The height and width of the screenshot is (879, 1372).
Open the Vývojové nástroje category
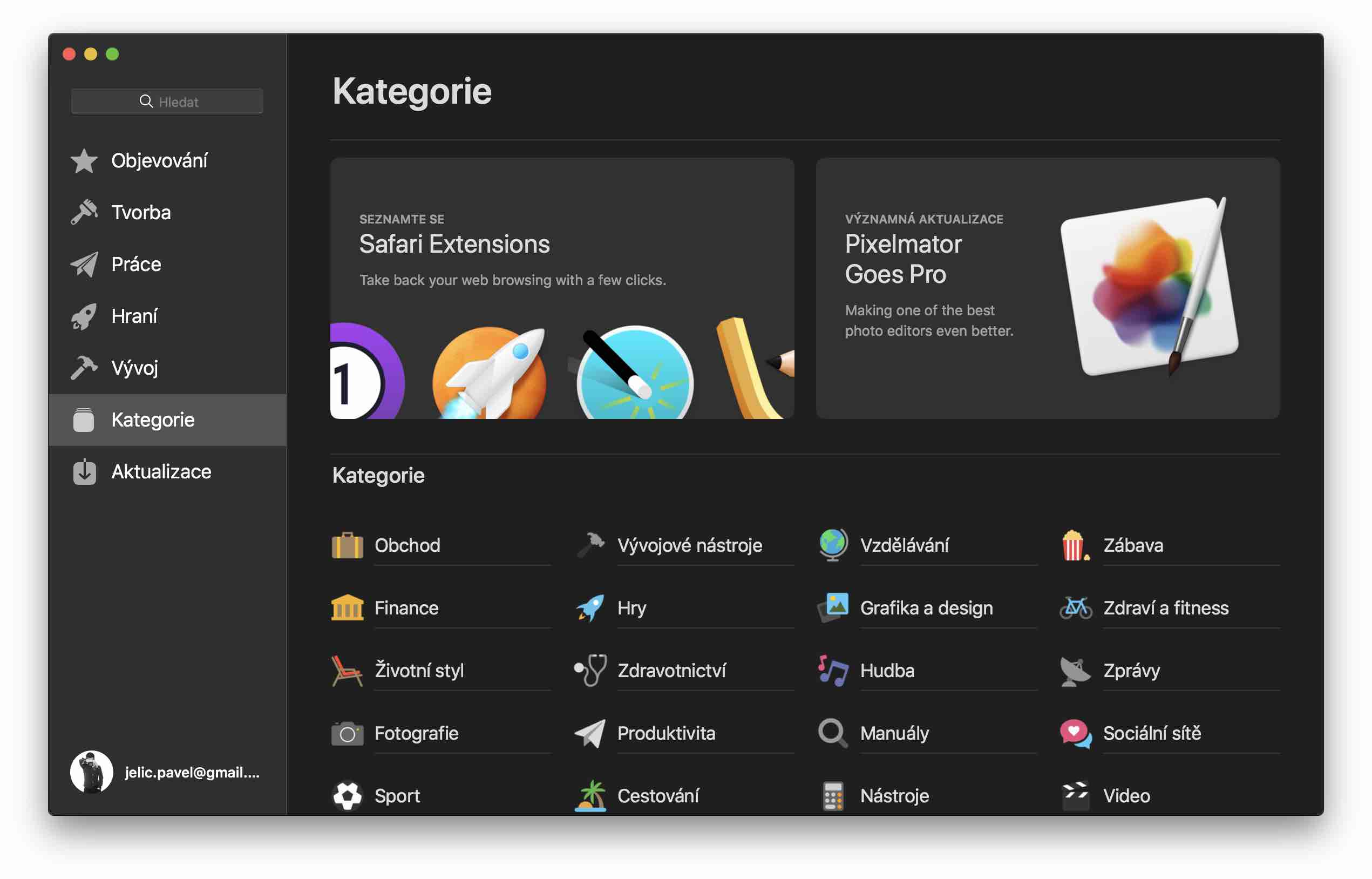pos(684,546)
